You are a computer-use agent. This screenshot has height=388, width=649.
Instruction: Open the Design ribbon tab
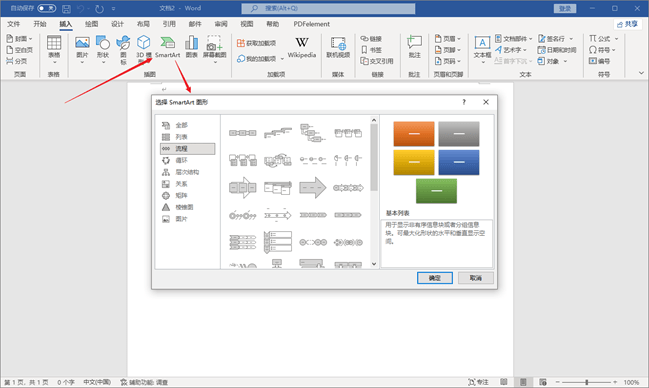coord(117,24)
